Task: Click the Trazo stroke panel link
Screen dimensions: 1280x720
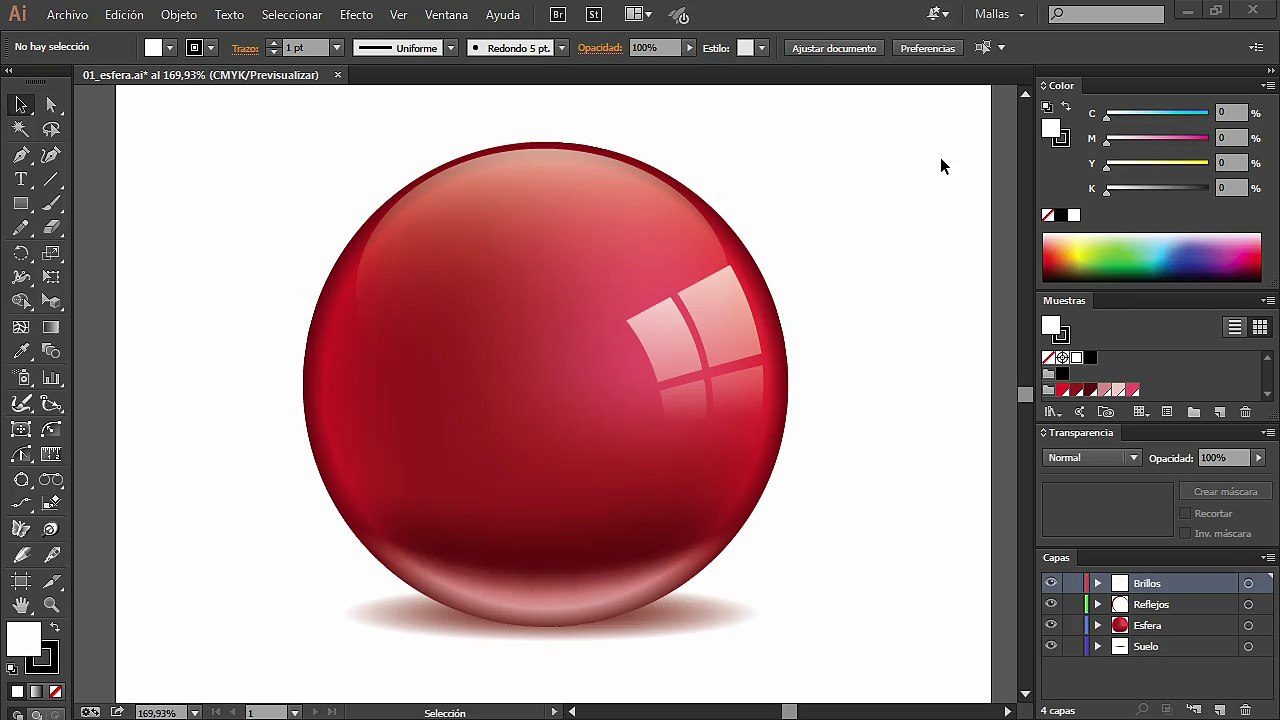Action: click(245, 48)
